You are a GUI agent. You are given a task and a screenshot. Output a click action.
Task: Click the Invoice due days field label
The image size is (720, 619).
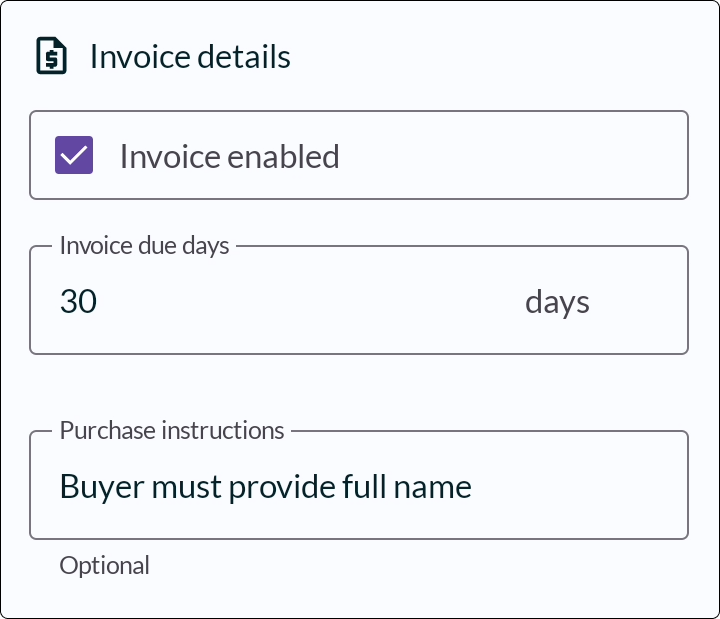(x=145, y=246)
